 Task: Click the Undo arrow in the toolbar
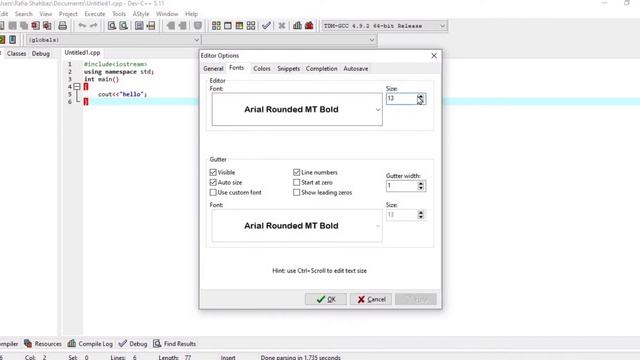click(x=82, y=26)
